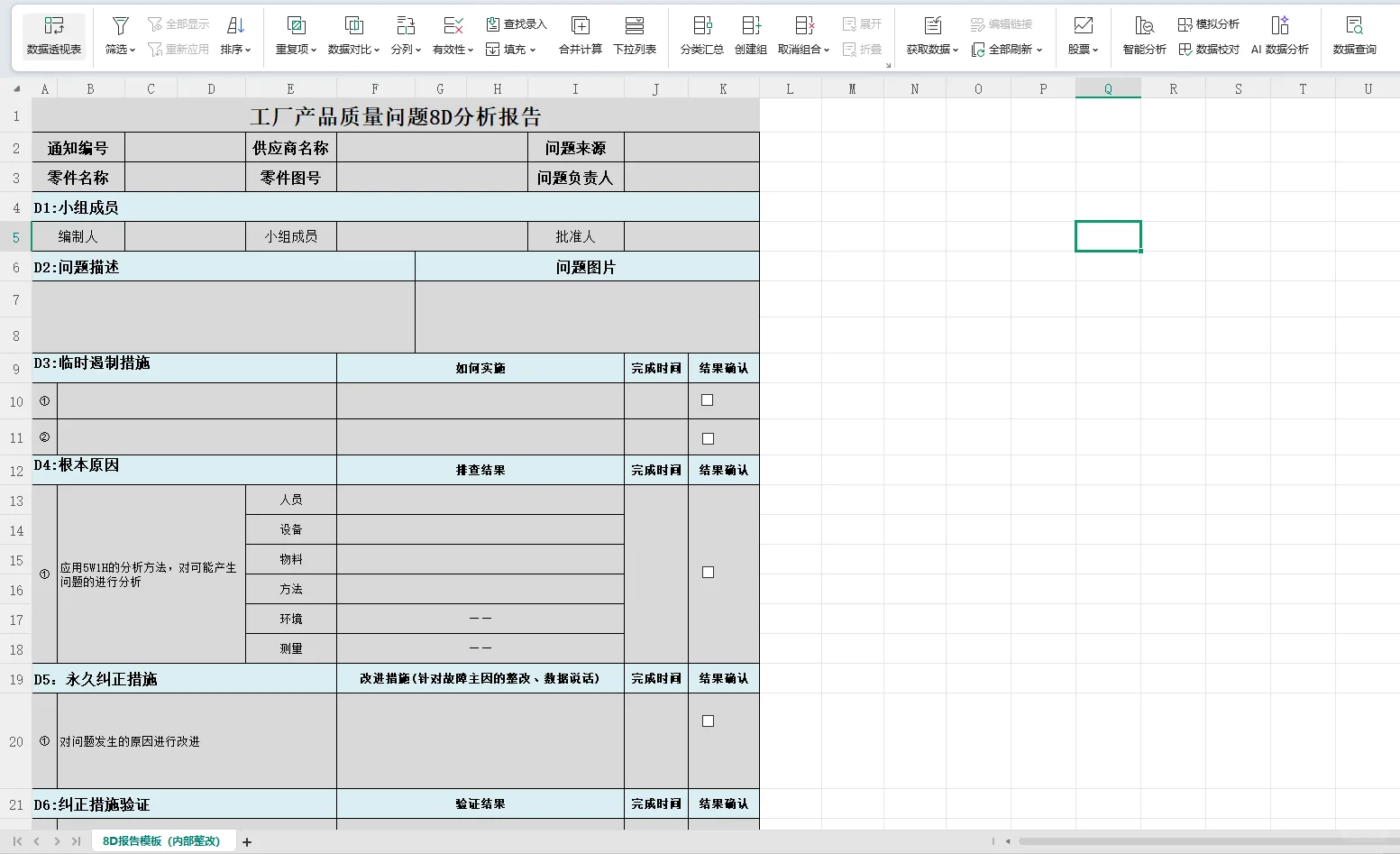Click the 数据对比 data compare icon
1400x854 pixels.
tap(354, 25)
